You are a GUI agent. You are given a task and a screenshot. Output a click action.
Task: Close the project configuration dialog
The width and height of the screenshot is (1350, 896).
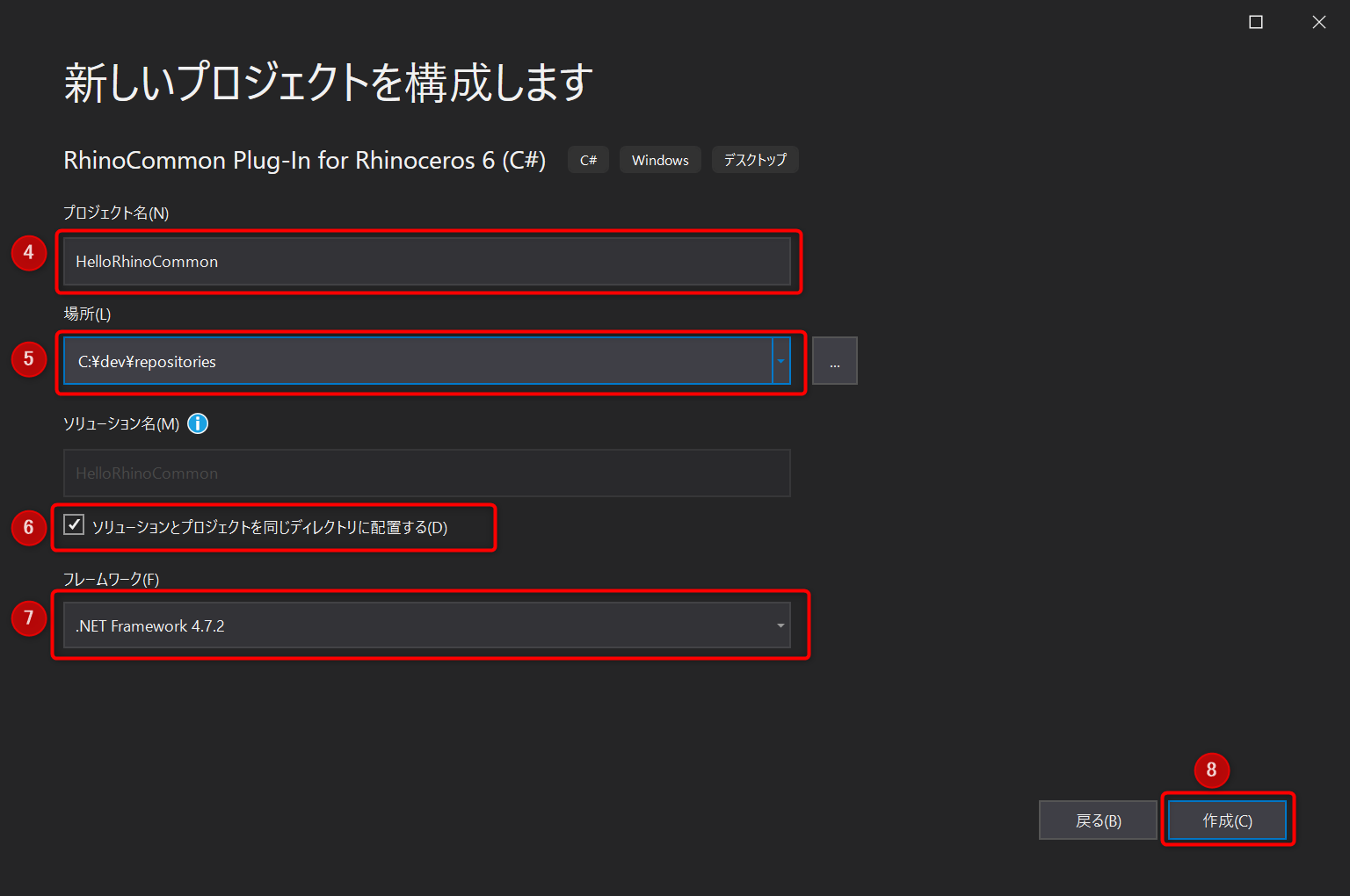pyautogui.click(x=1319, y=22)
